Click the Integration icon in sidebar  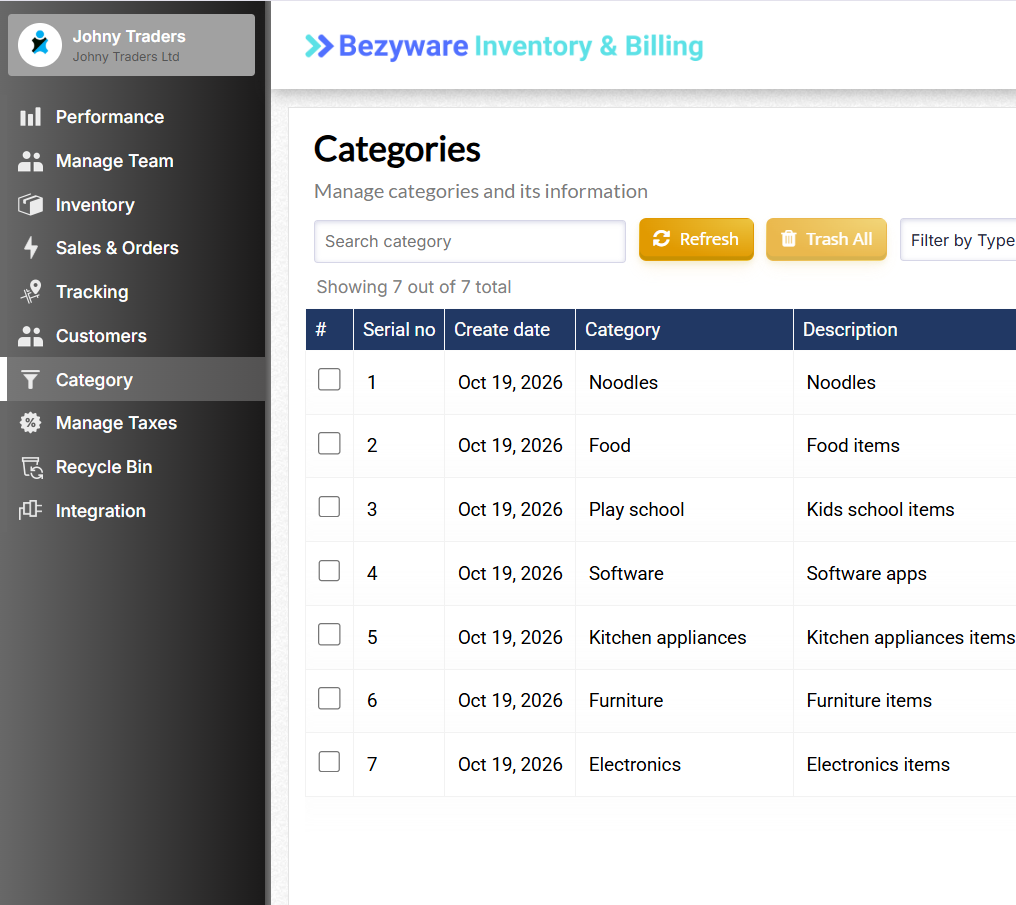pos(30,510)
